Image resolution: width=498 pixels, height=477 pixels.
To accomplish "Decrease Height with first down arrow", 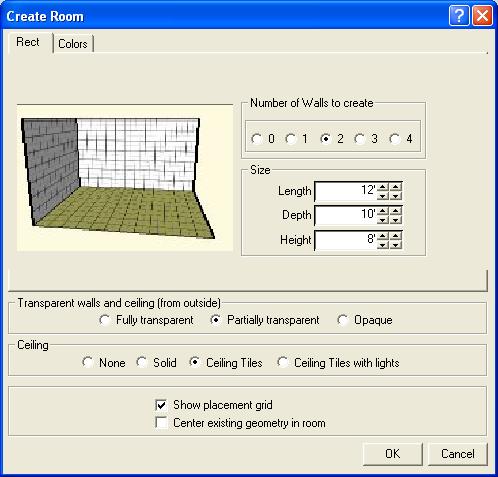I will (383, 245).
